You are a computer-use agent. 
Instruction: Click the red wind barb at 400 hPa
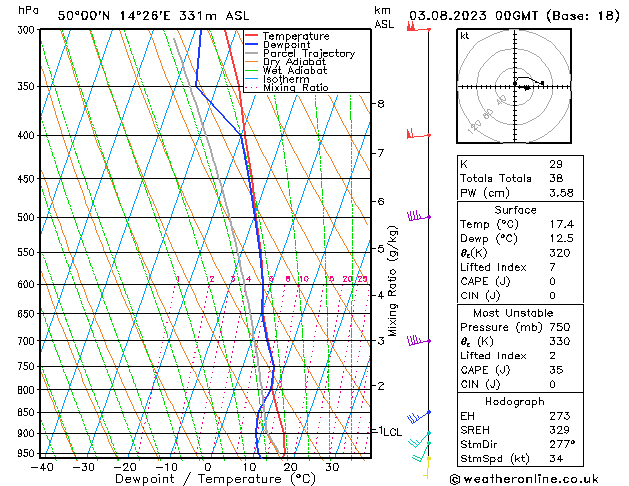tap(418, 134)
